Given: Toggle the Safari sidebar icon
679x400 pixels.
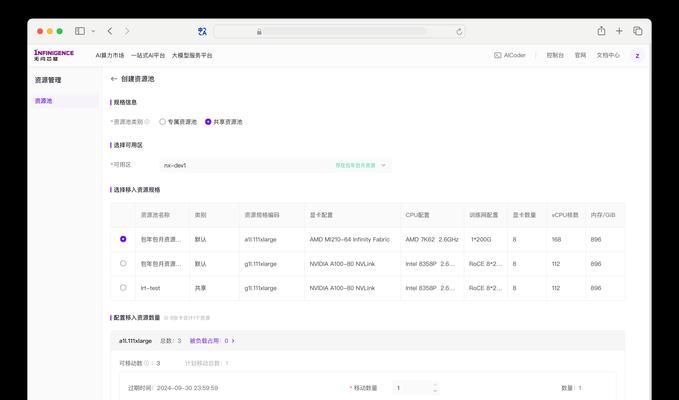Looking at the screenshot, I should [x=80, y=31].
